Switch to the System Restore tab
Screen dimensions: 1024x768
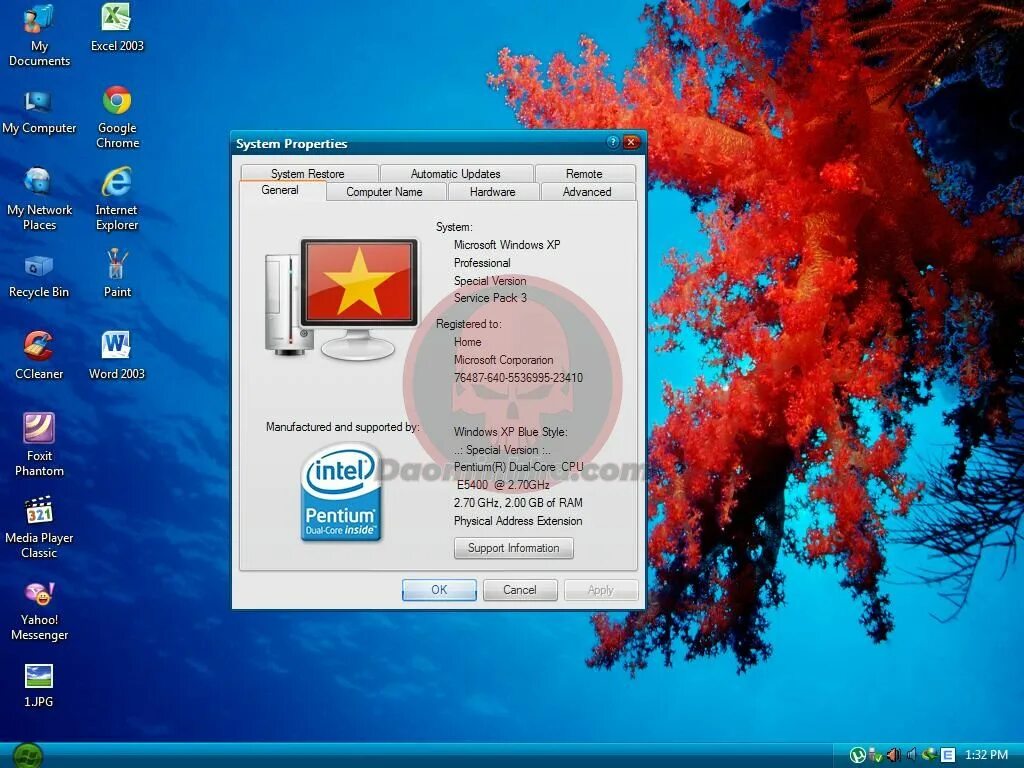tap(308, 174)
